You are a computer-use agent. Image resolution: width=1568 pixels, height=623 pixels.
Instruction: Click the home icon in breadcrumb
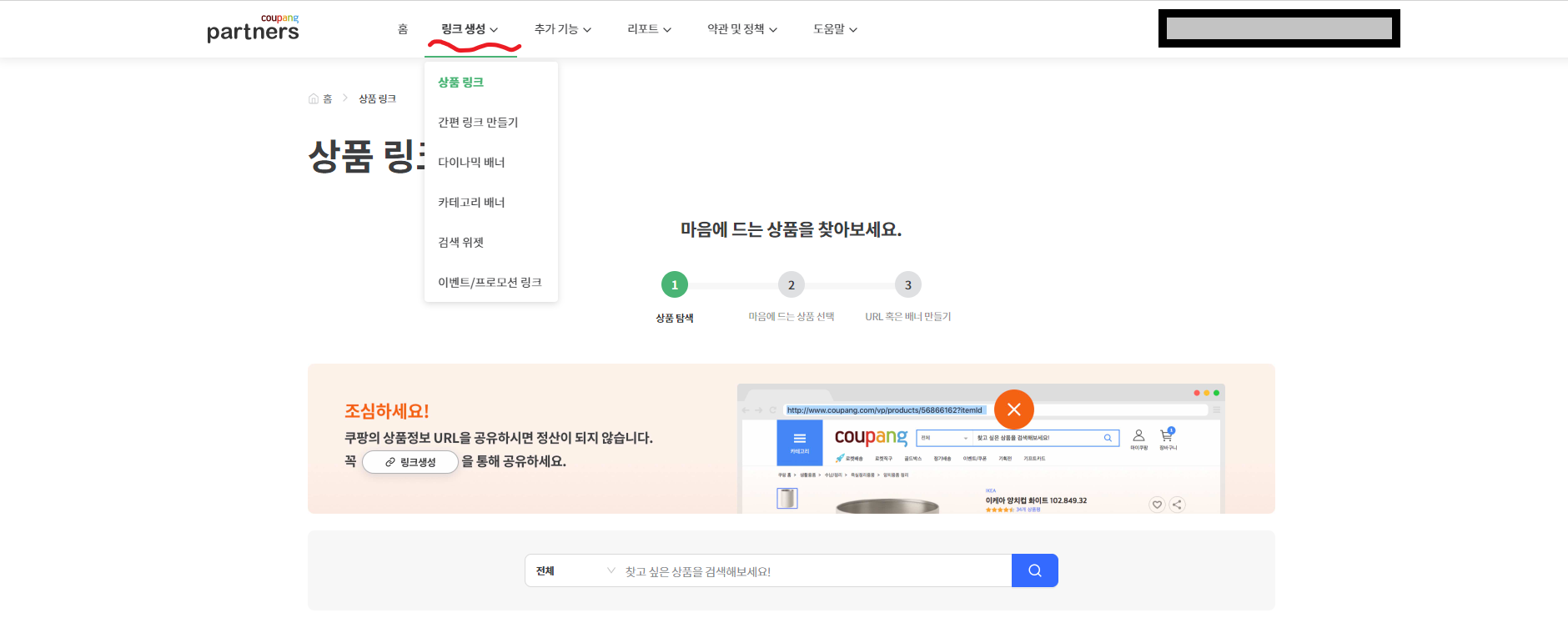pos(314,98)
